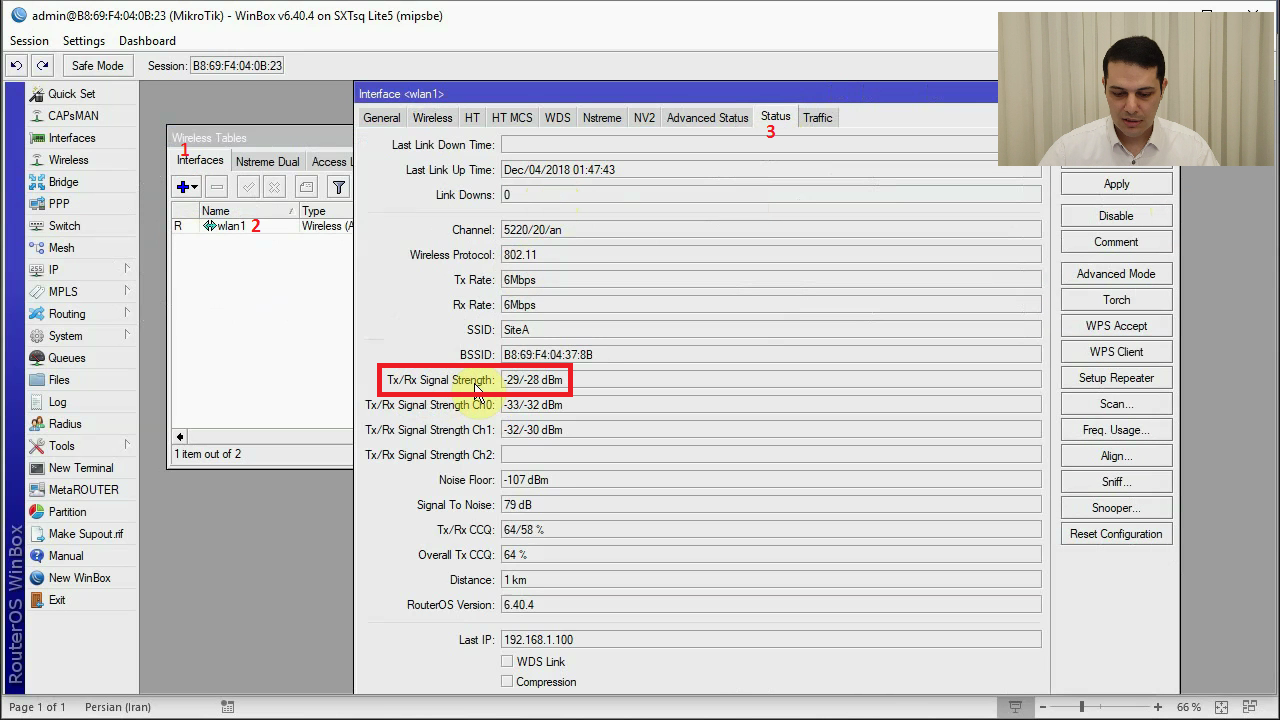1280x720 pixels.
Task: Open the Mesh sidebar entry
Action: coord(61,248)
